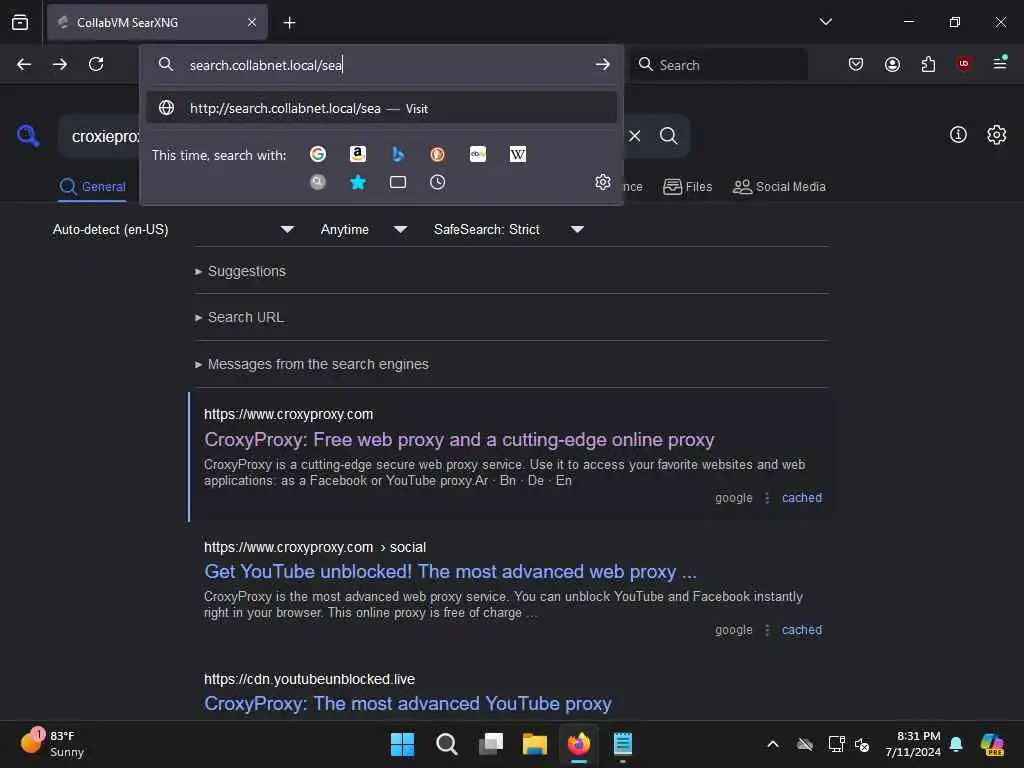Search open tabs icon

point(398,182)
